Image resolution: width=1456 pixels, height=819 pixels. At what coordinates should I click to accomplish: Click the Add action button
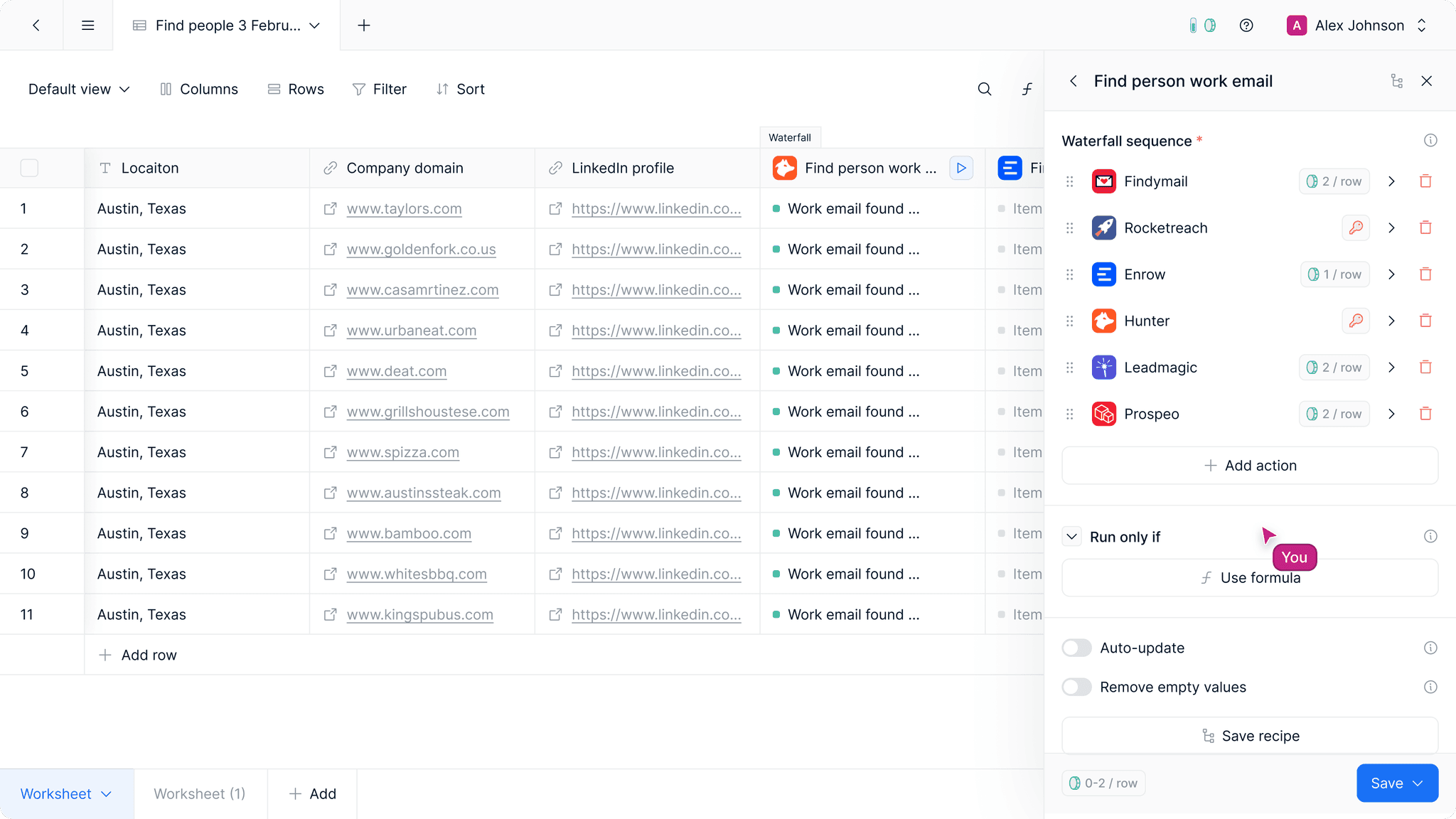click(x=1250, y=466)
